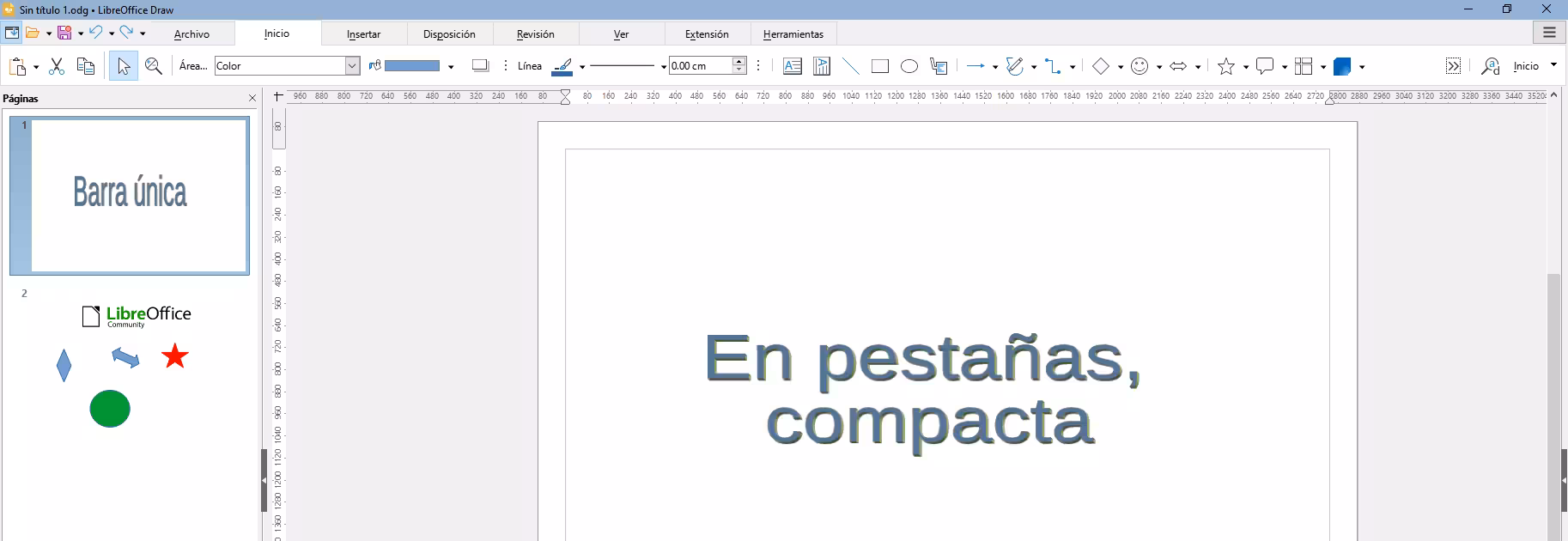
Task: Click the 3D objects cube icon
Action: coord(1342,66)
